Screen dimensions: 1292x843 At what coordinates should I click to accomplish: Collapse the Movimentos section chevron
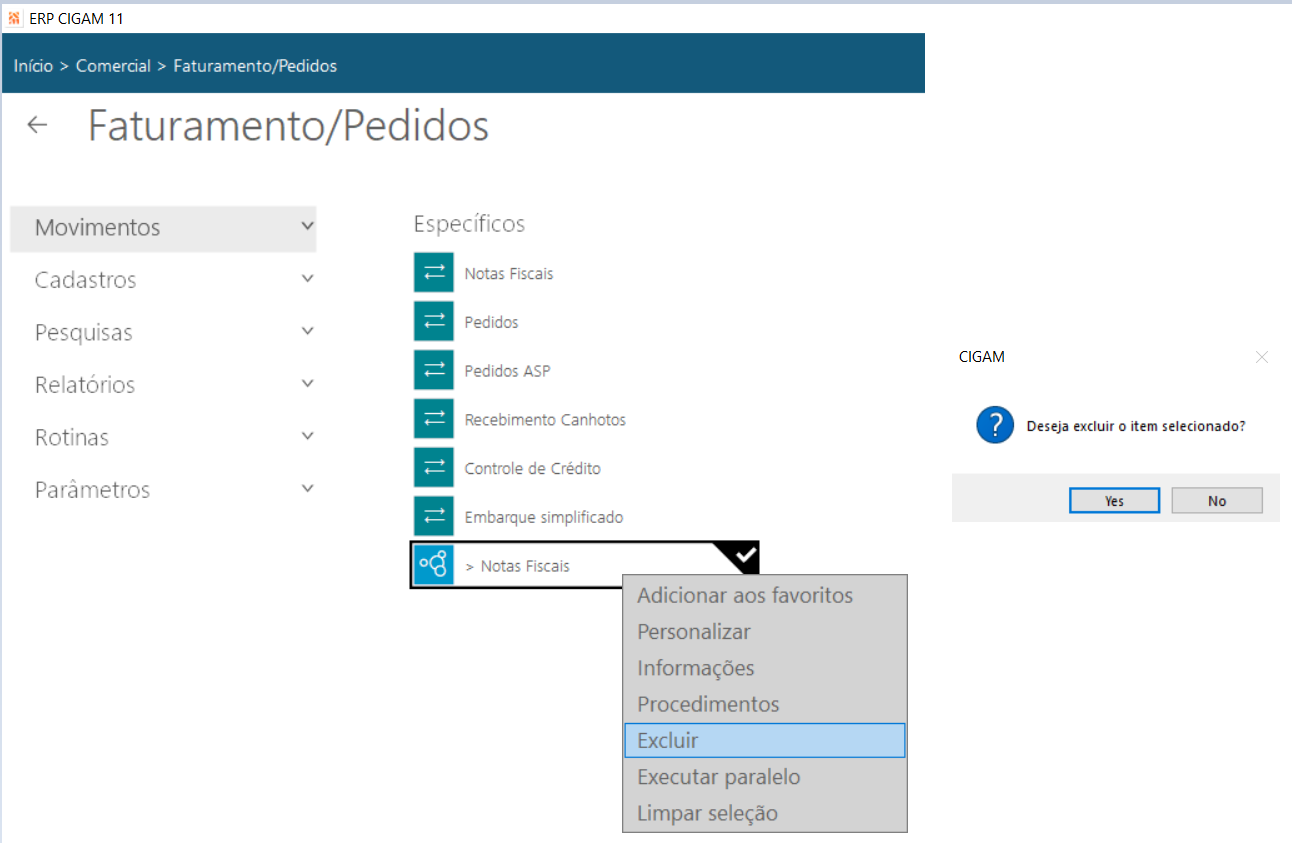click(307, 227)
